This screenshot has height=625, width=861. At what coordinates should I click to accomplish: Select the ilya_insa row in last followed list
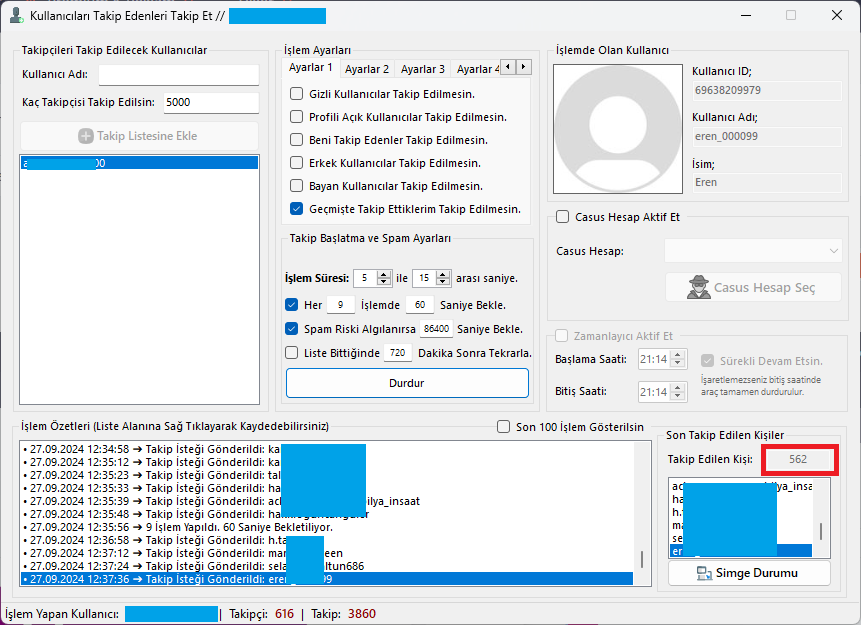[x=741, y=486]
